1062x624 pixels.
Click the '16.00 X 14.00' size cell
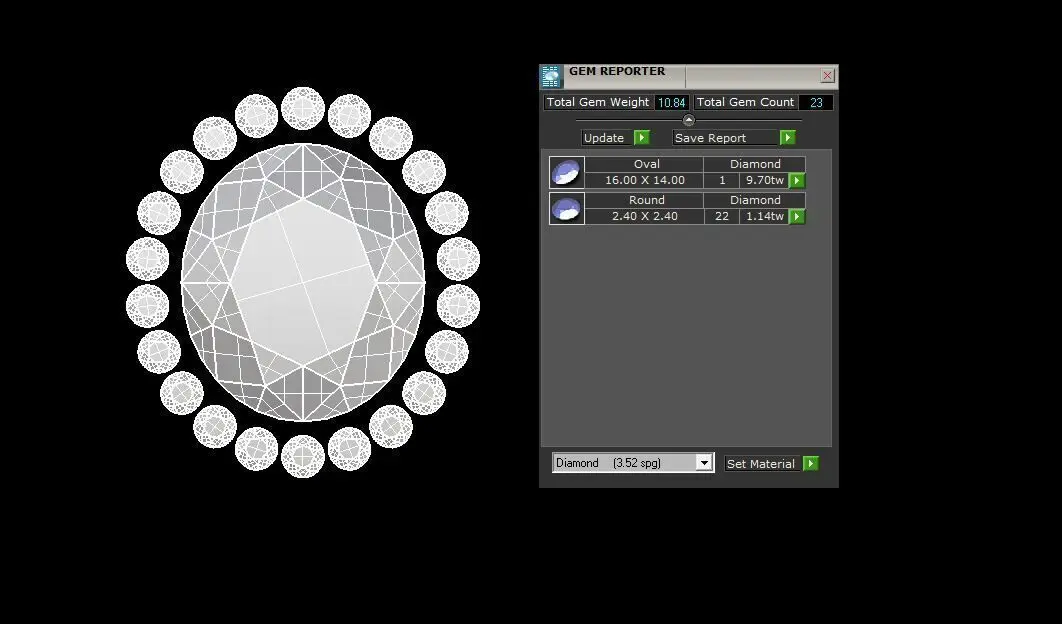[645, 180]
